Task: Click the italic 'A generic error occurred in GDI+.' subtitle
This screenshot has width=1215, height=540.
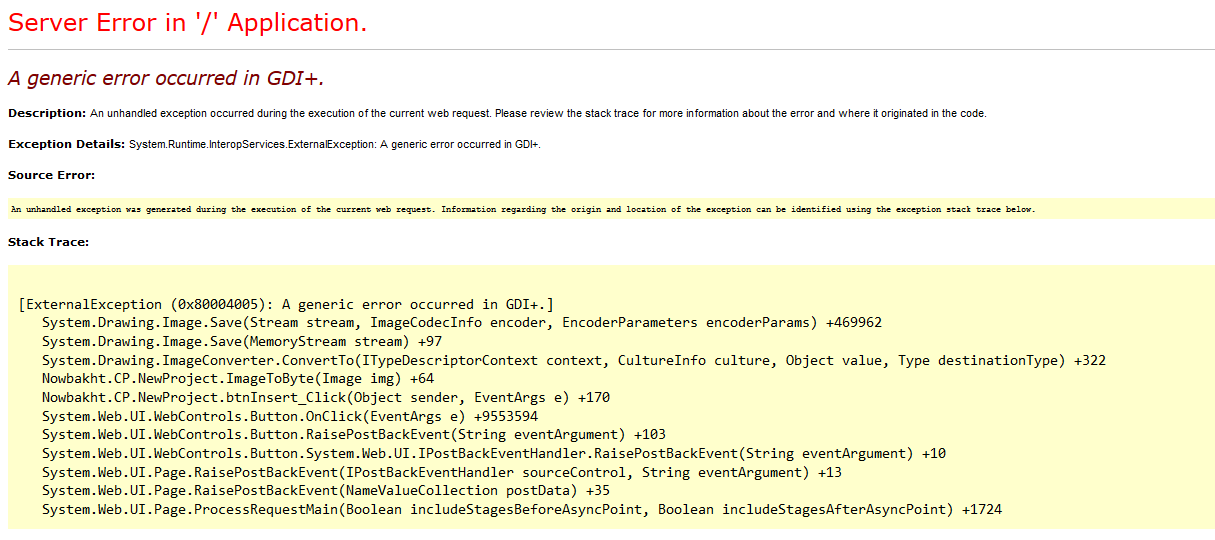Action: coord(166,78)
